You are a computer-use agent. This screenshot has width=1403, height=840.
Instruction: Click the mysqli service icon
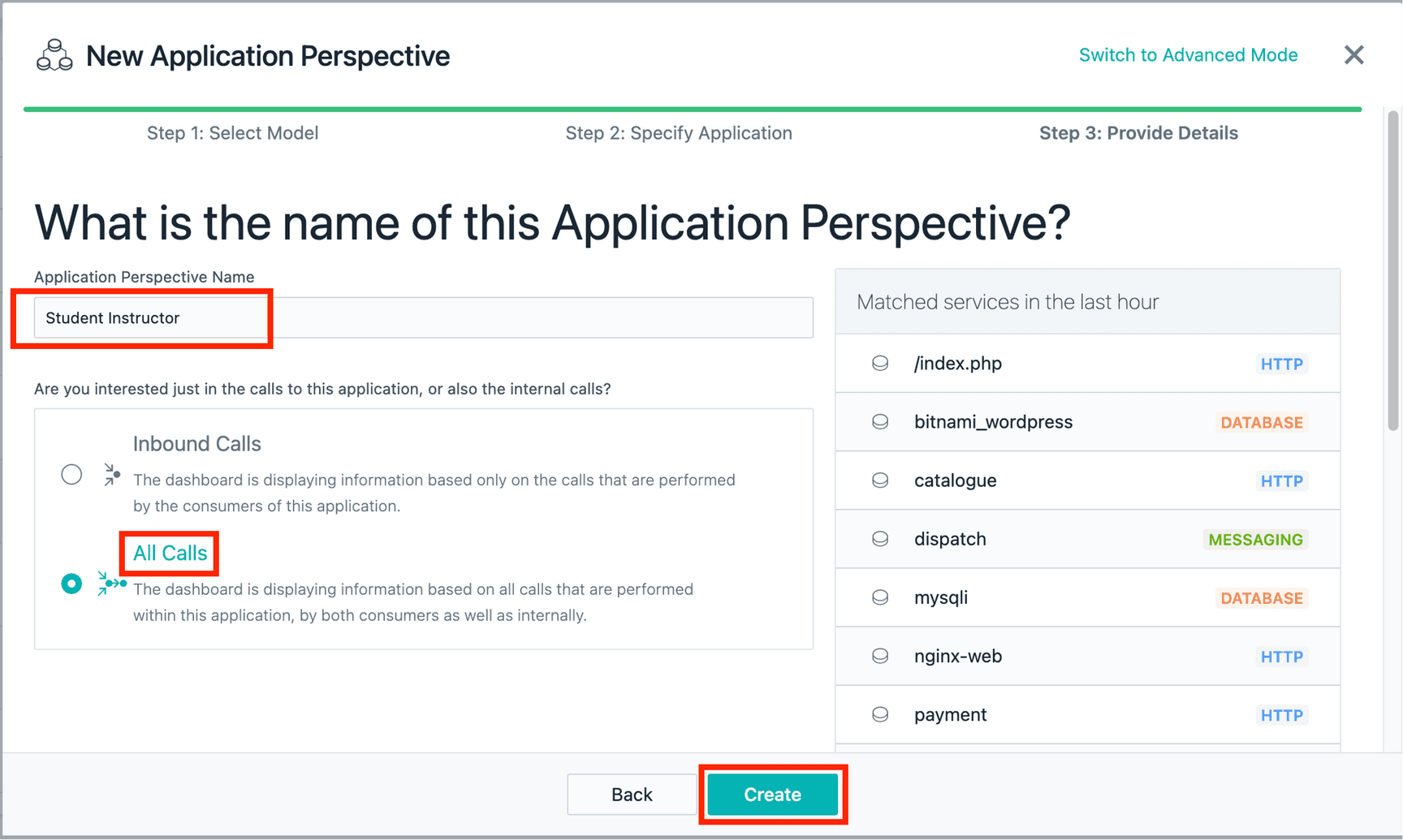879,597
